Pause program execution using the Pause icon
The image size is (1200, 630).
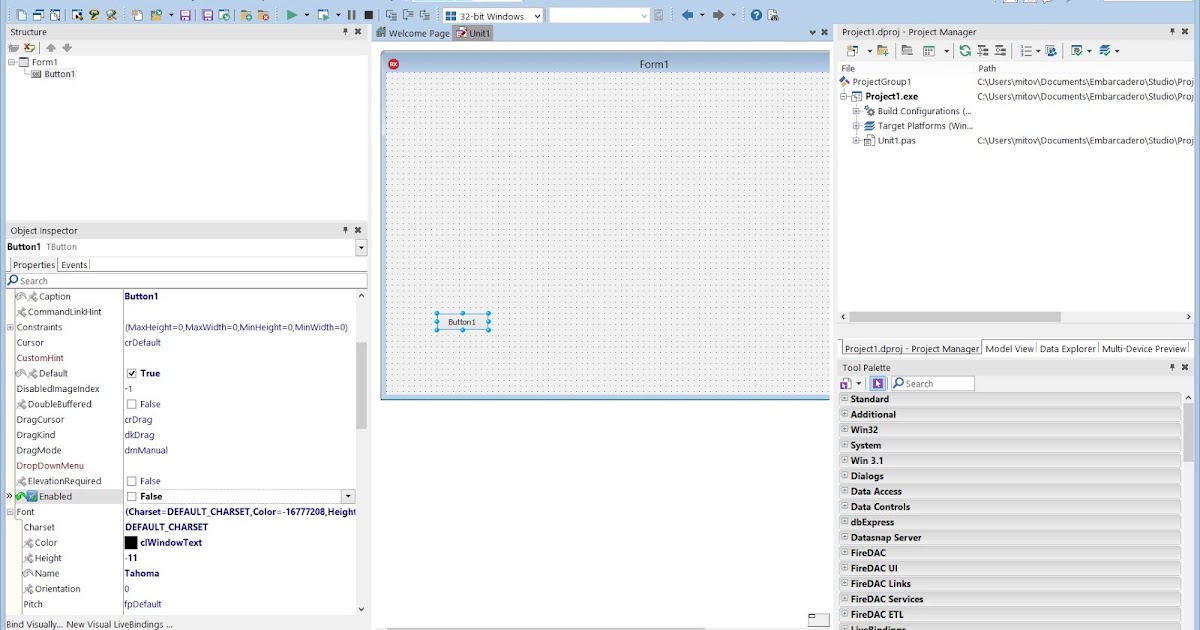(351, 14)
